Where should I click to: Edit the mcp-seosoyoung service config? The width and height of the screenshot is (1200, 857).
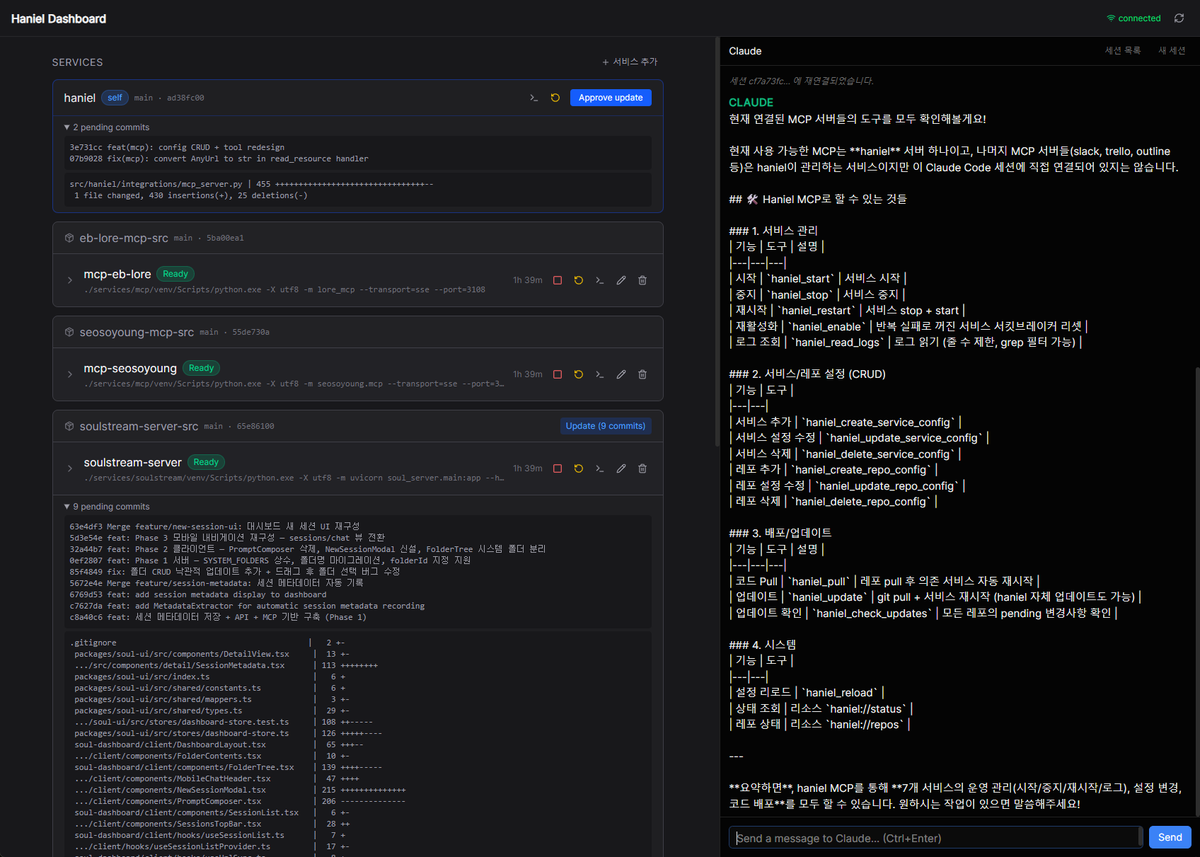click(621, 374)
